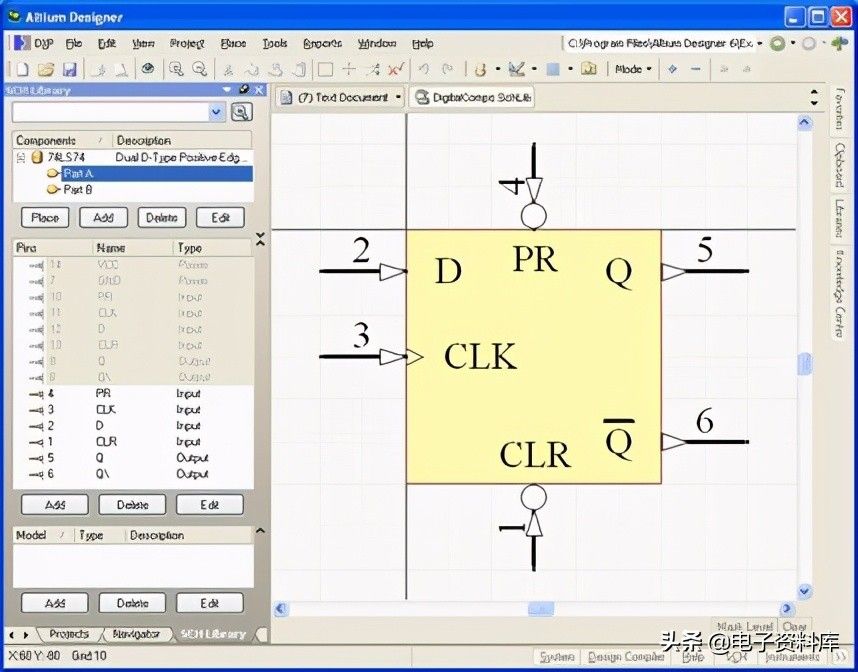This screenshot has height=672, width=858.
Task: Open the Text Document tab dropdown arrow
Action: click(399, 97)
